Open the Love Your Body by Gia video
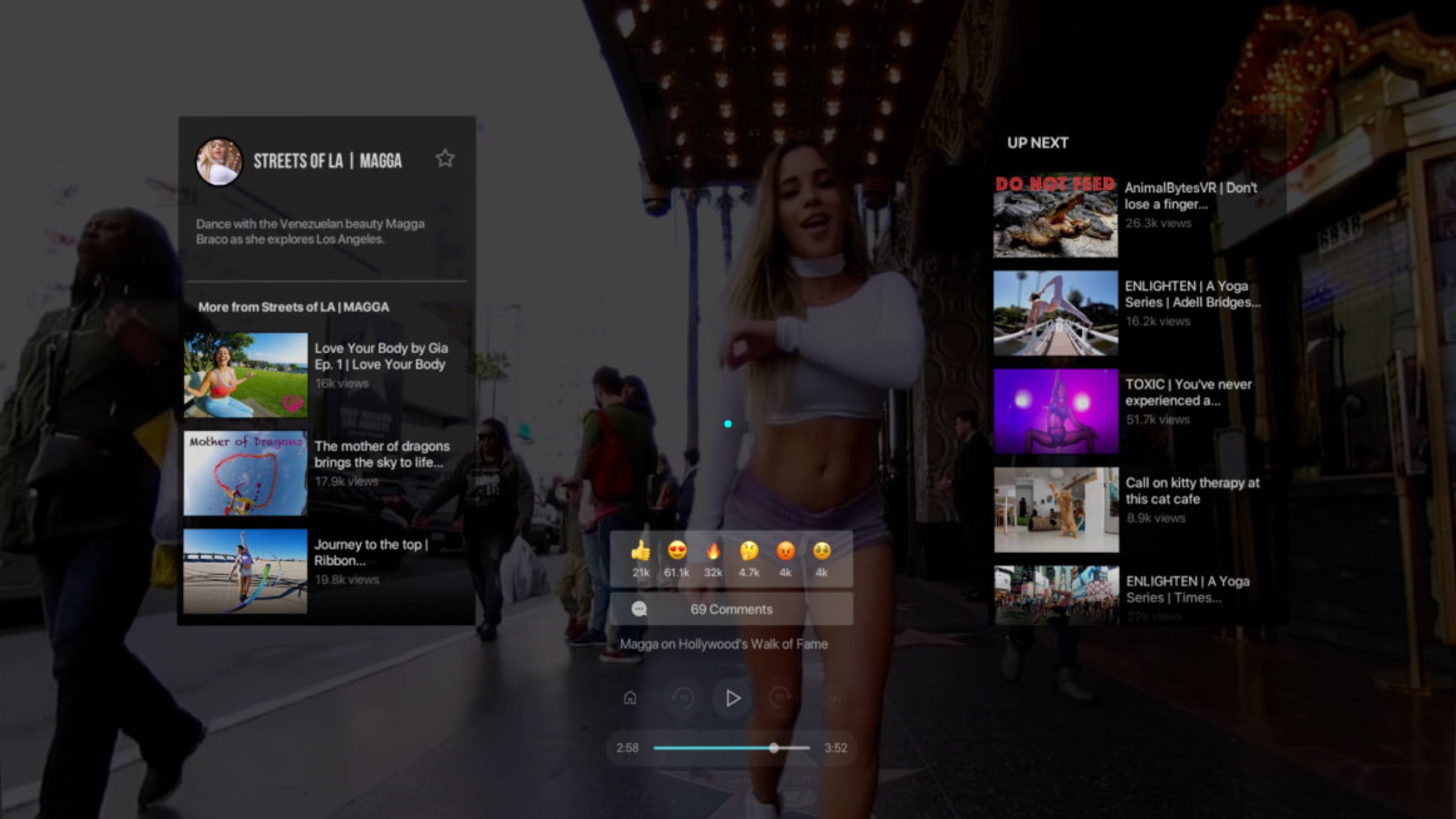The image size is (1456, 819). pos(246,375)
